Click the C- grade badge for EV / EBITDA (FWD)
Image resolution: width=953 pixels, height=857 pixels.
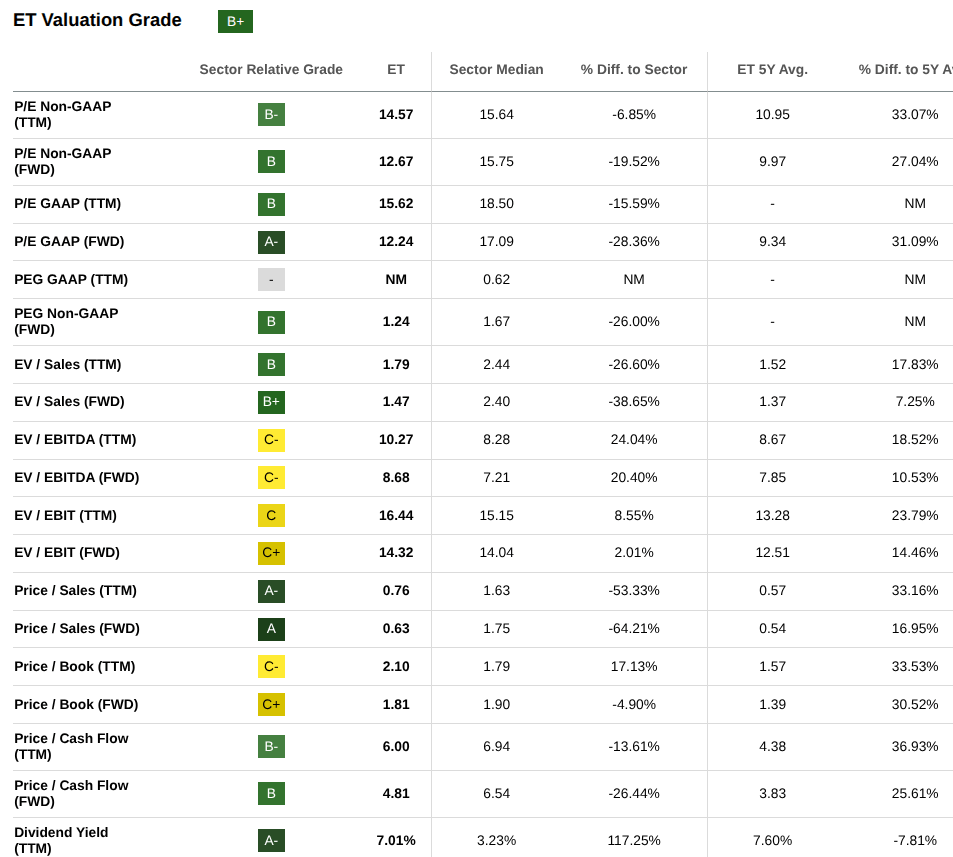tap(271, 478)
